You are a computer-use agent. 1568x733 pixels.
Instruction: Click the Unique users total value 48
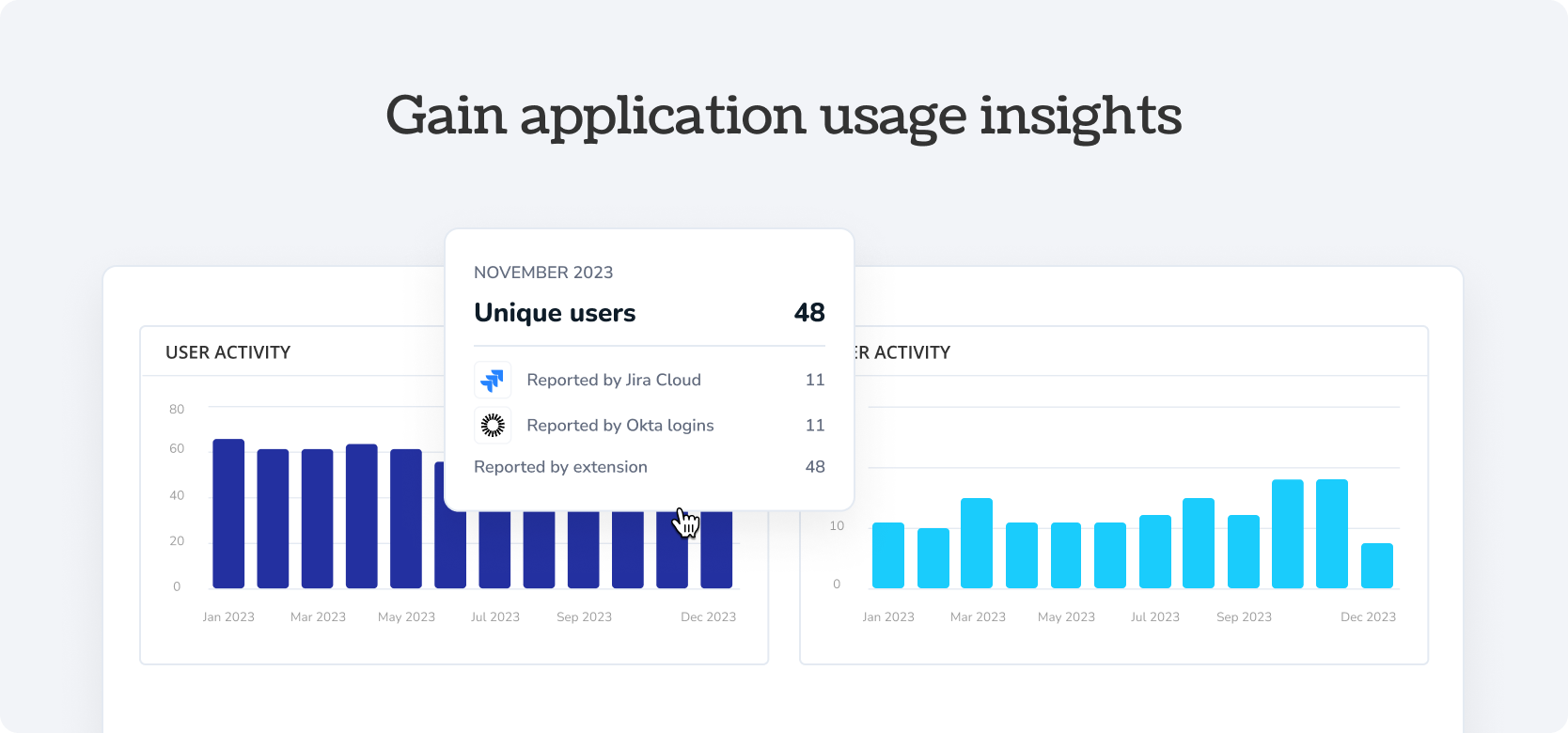[809, 312]
